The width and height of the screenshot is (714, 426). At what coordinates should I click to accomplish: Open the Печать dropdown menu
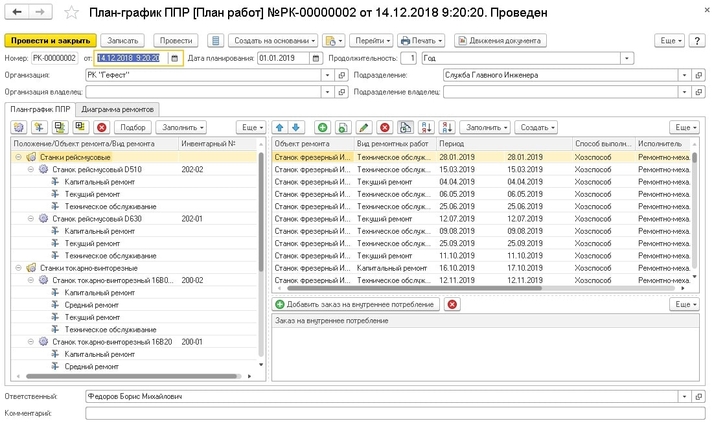pyautogui.click(x=420, y=41)
